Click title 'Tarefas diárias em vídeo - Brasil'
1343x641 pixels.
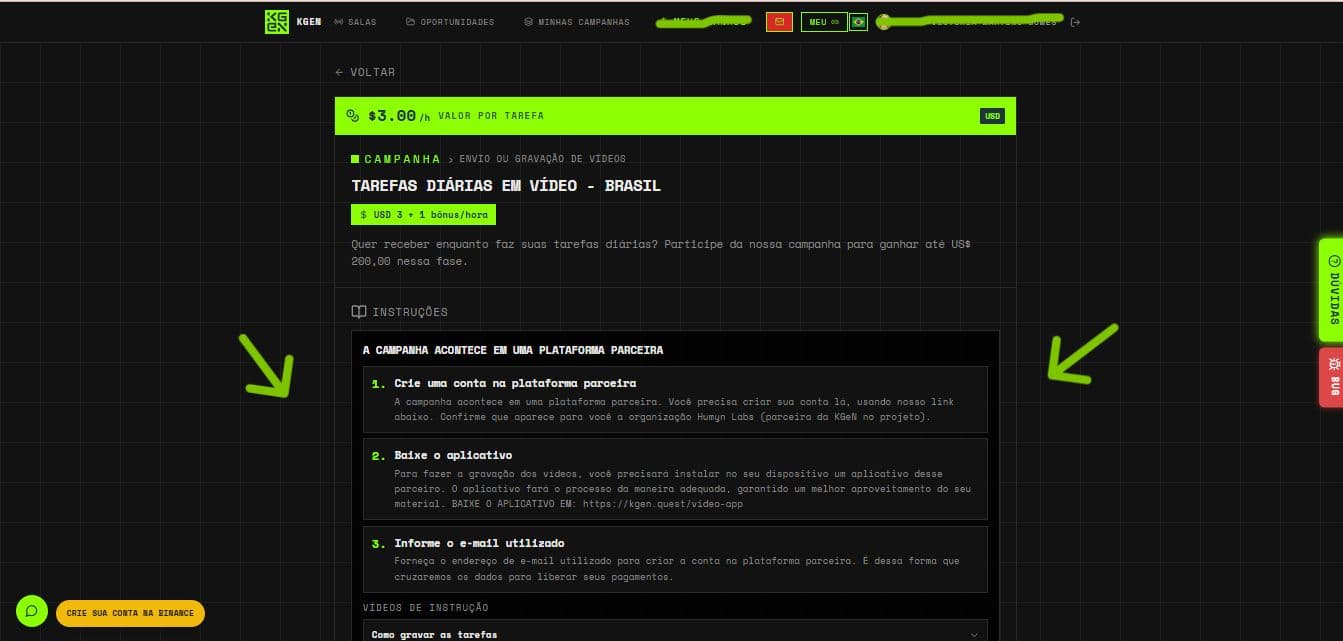[506, 186]
